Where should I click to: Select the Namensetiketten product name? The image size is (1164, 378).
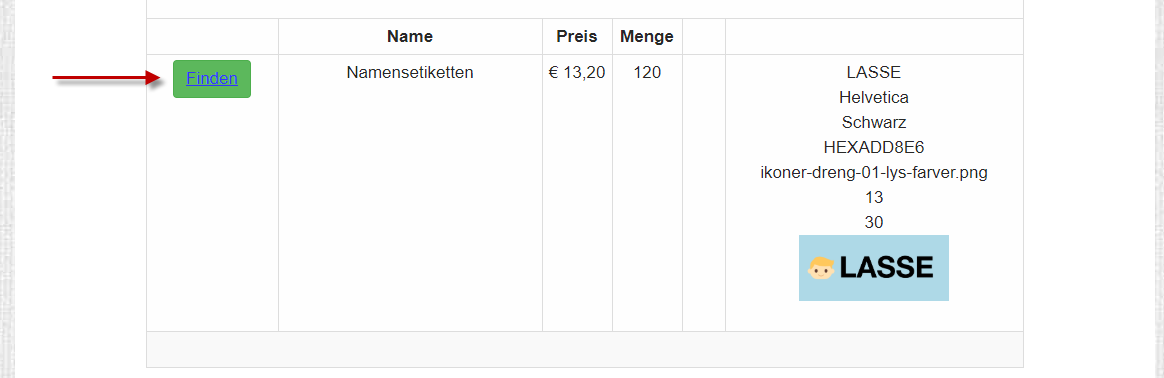pyautogui.click(x=410, y=73)
